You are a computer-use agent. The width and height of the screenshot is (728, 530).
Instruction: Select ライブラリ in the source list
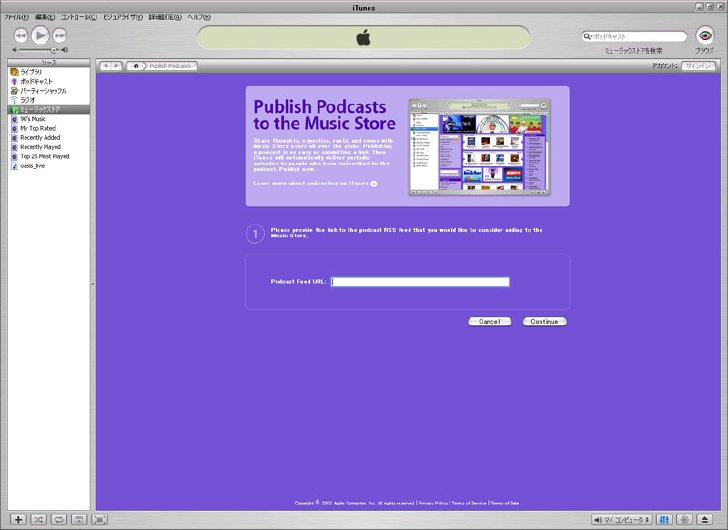(49, 72)
